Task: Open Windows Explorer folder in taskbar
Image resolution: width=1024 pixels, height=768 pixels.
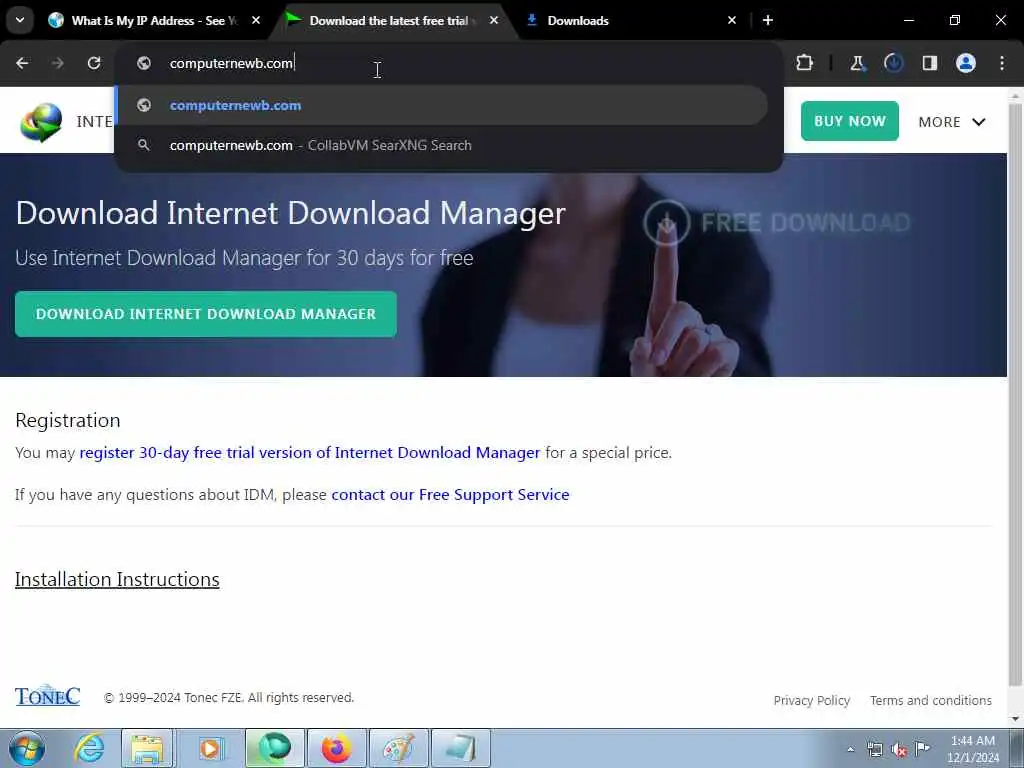Action: pyautogui.click(x=148, y=748)
